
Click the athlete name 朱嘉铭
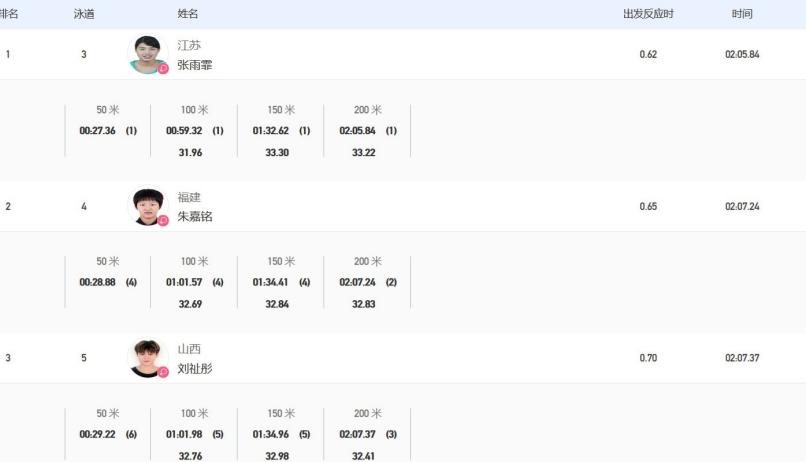point(195,216)
